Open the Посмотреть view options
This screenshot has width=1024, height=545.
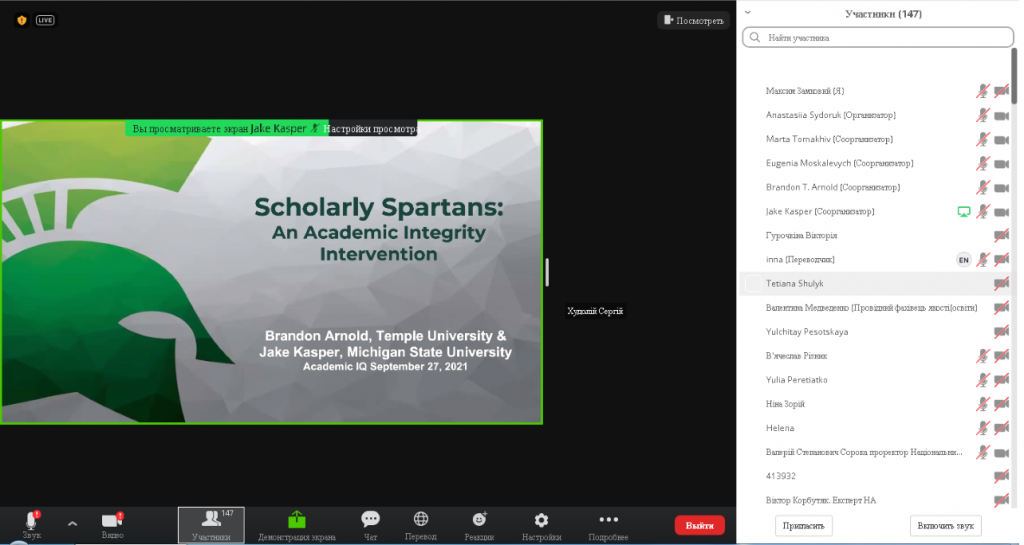pos(694,20)
